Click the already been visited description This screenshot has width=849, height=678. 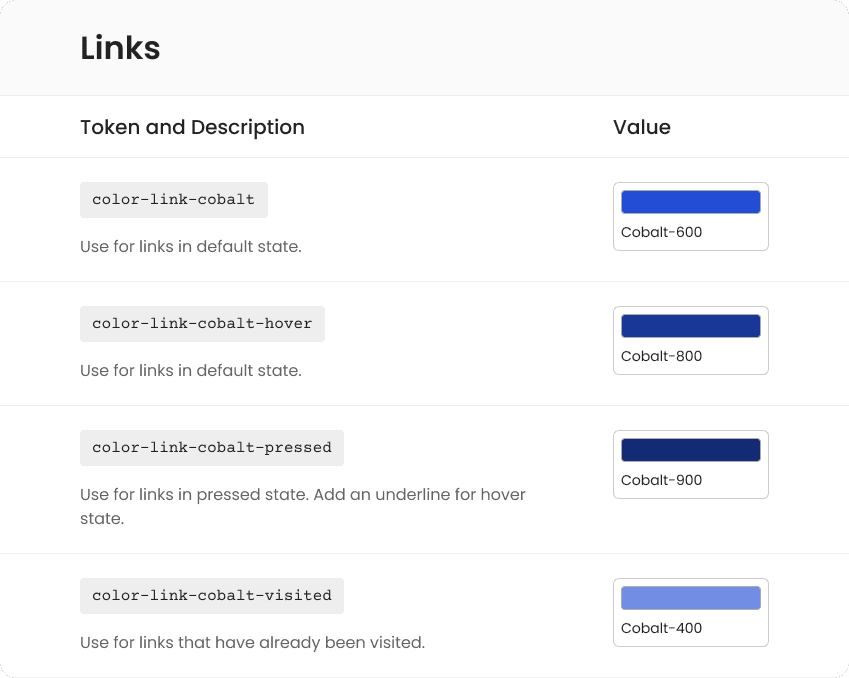[x=252, y=642]
